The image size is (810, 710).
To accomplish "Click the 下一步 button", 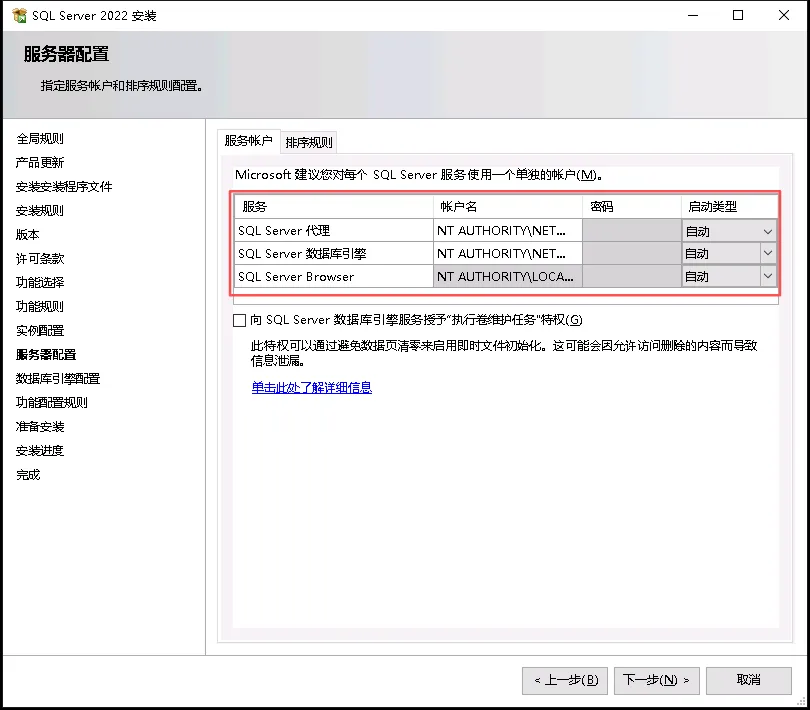I will (656, 680).
